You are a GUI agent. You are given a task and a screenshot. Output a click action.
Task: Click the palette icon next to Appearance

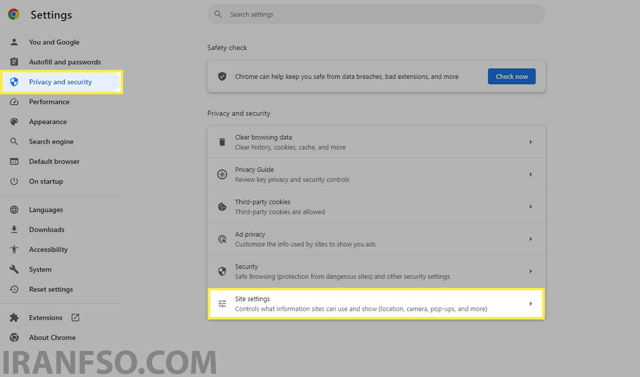point(14,122)
